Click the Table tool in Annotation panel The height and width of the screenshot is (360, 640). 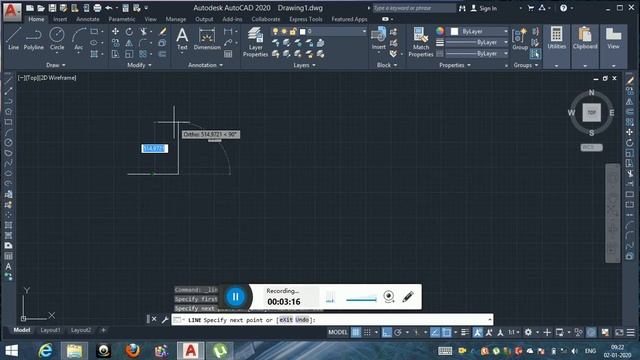[228, 54]
